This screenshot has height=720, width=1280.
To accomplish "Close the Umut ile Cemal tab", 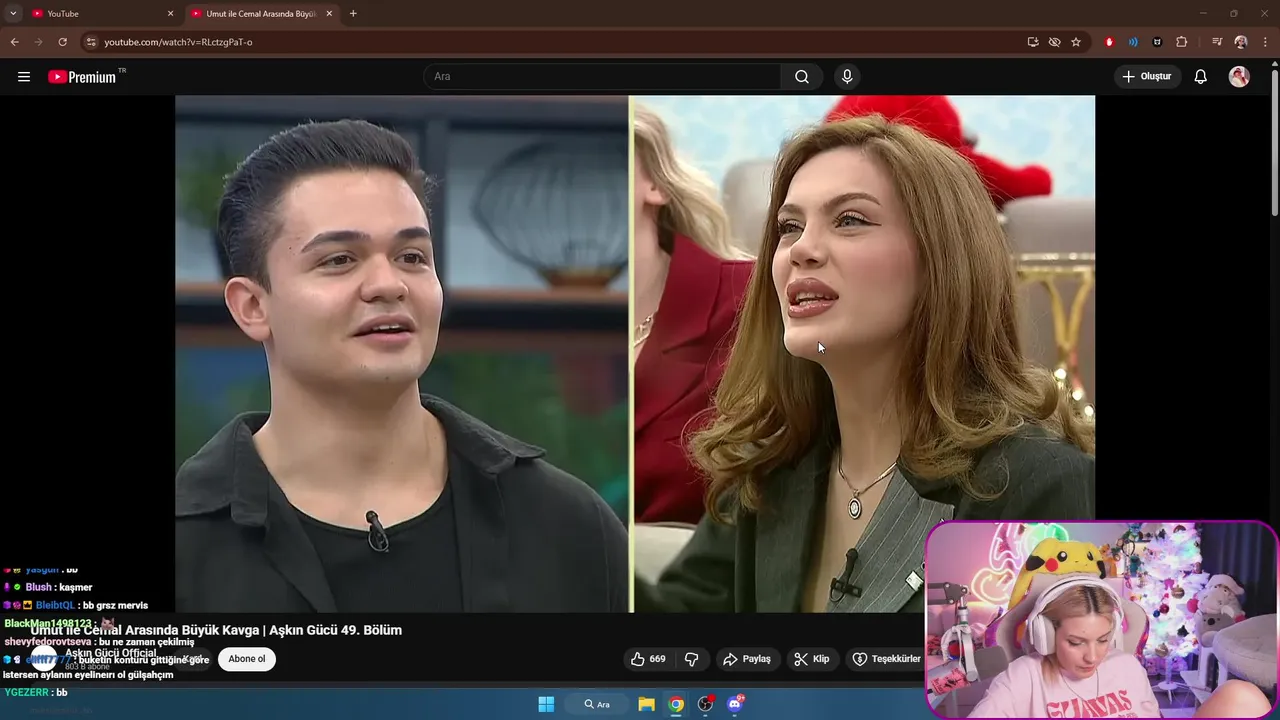I will (329, 13).
